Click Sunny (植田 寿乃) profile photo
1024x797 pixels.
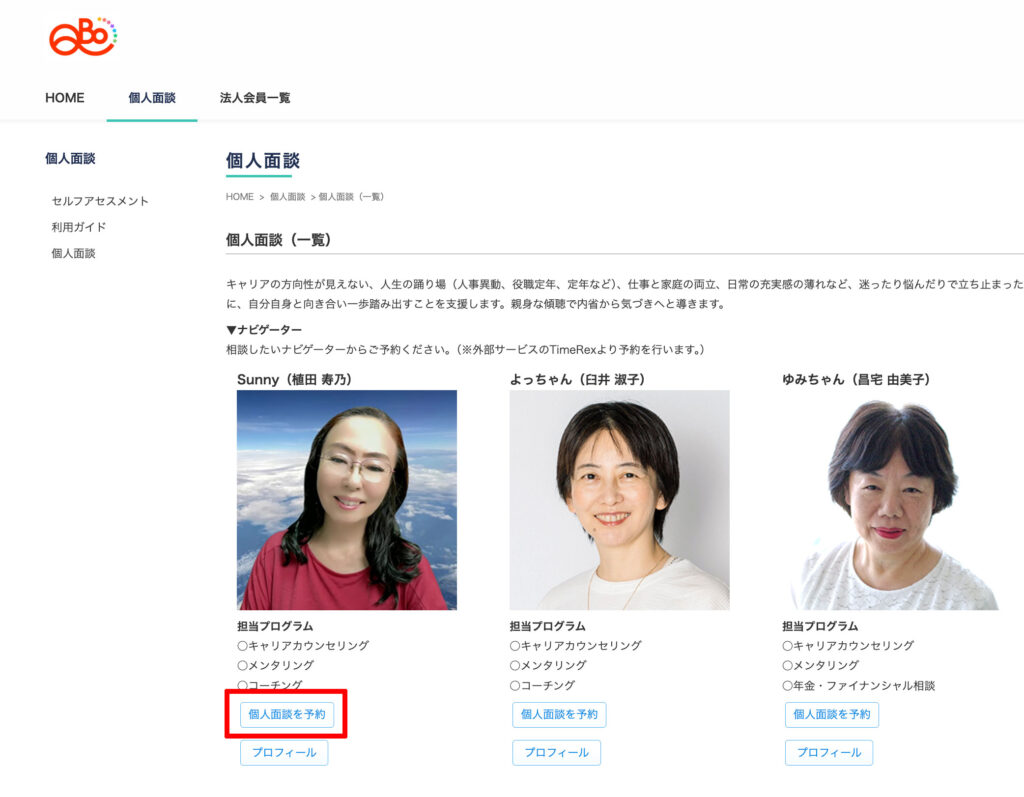tap(347, 500)
